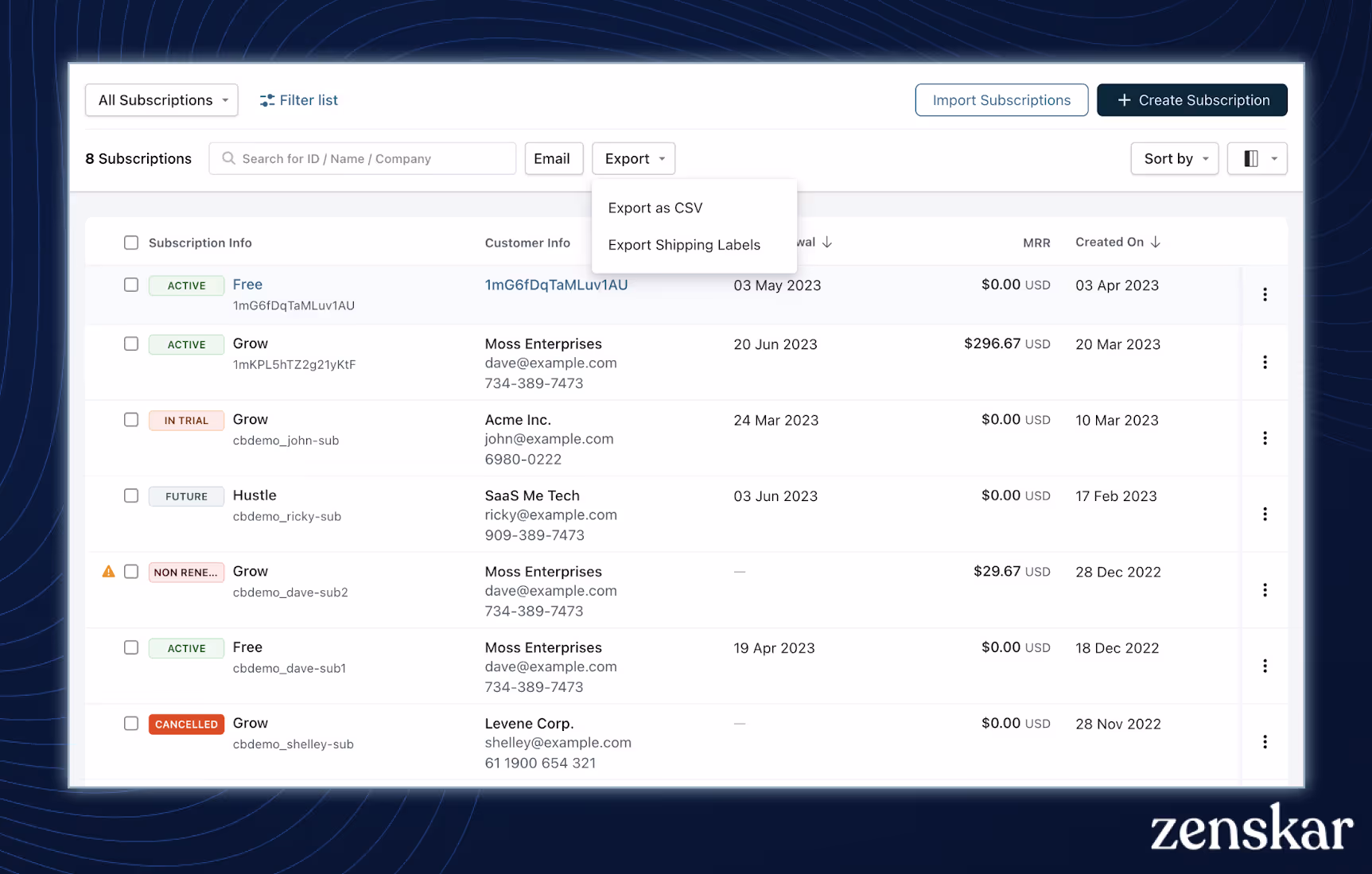1372x874 pixels.
Task: Click Import Subscriptions button
Action: click(1001, 100)
